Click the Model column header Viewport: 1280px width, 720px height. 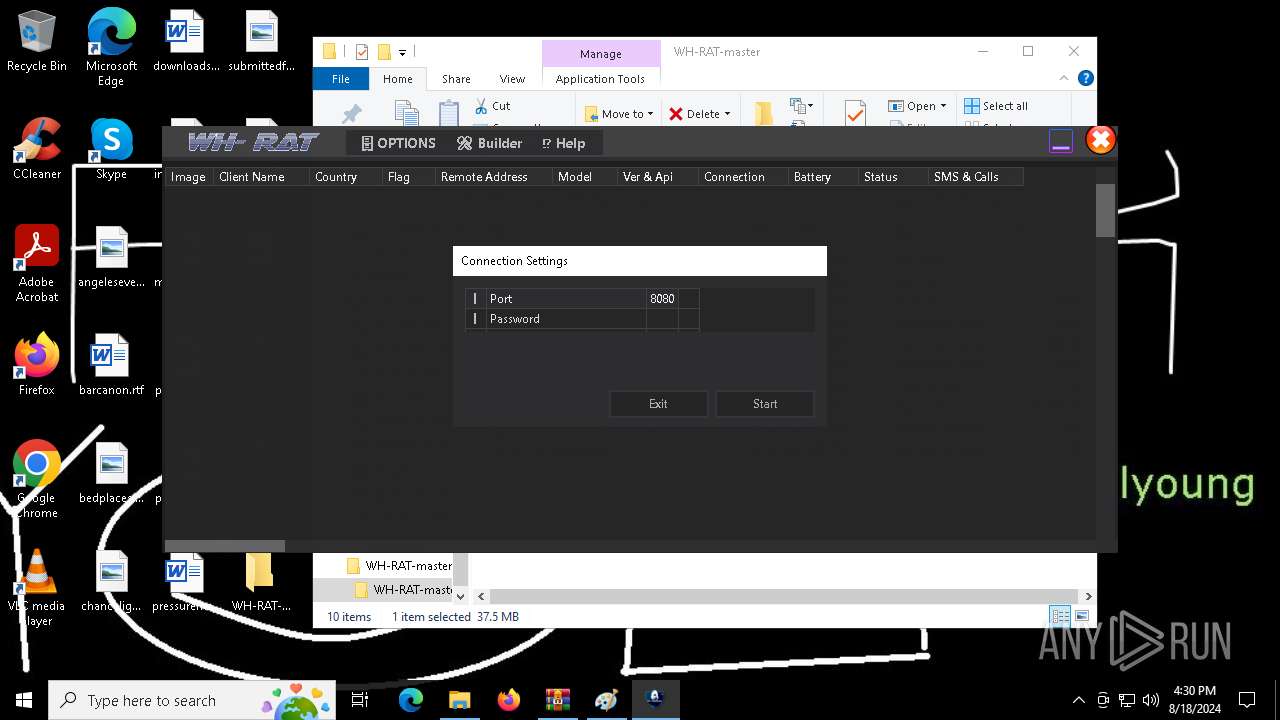[585, 177]
